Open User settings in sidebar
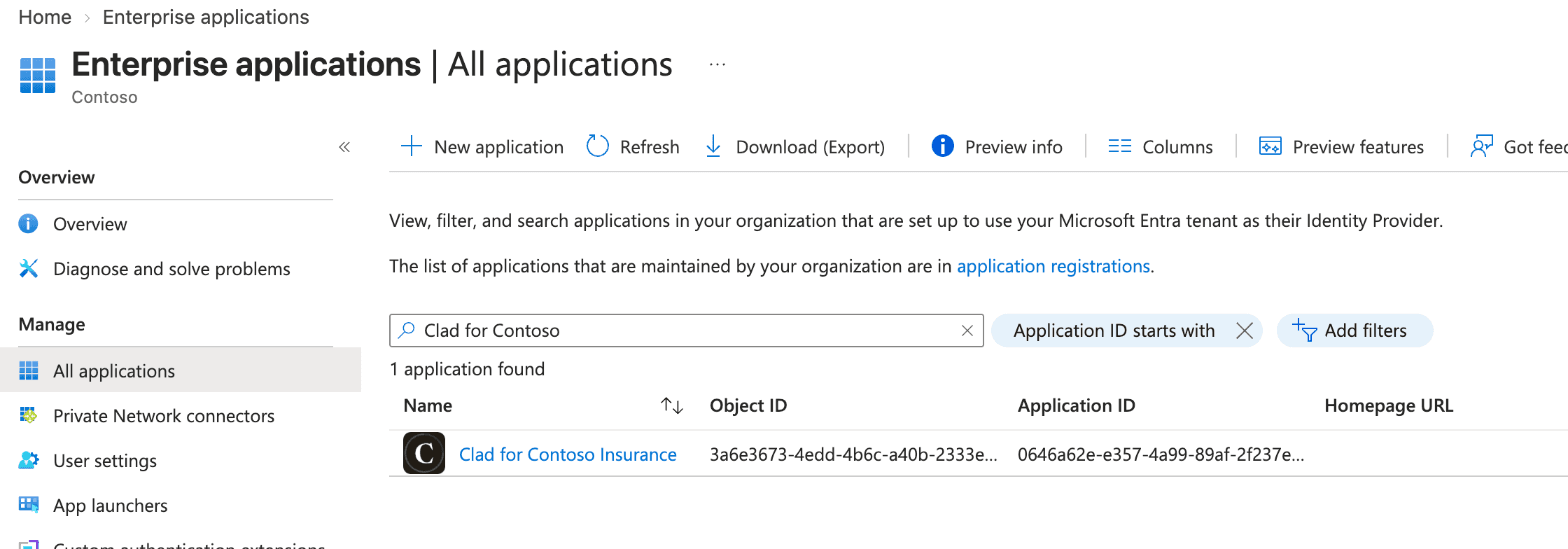Screen dimensions: 1568x549 click(105, 461)
